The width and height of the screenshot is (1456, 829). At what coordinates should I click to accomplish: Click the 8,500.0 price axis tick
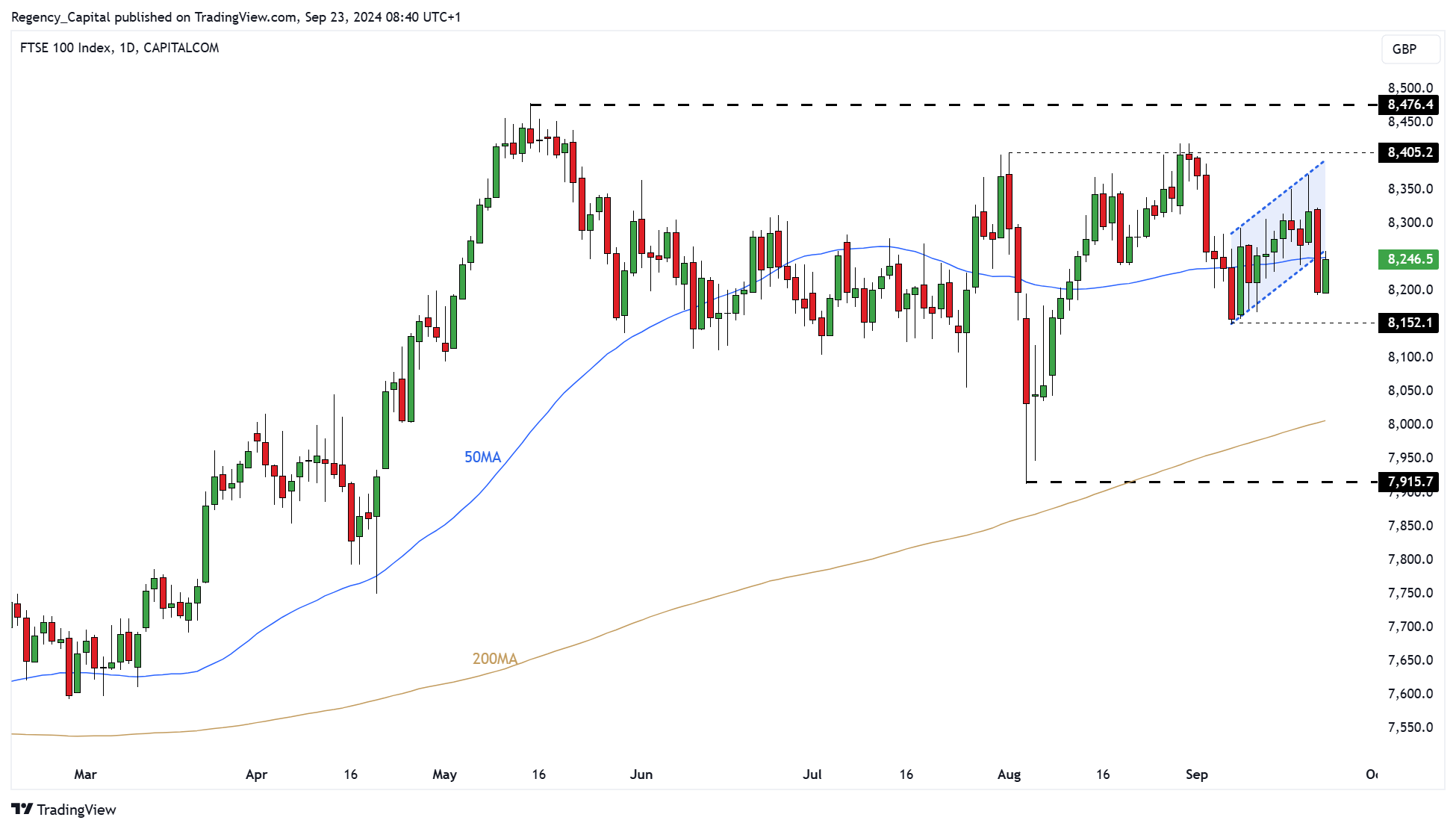(x=1410, y=88)
